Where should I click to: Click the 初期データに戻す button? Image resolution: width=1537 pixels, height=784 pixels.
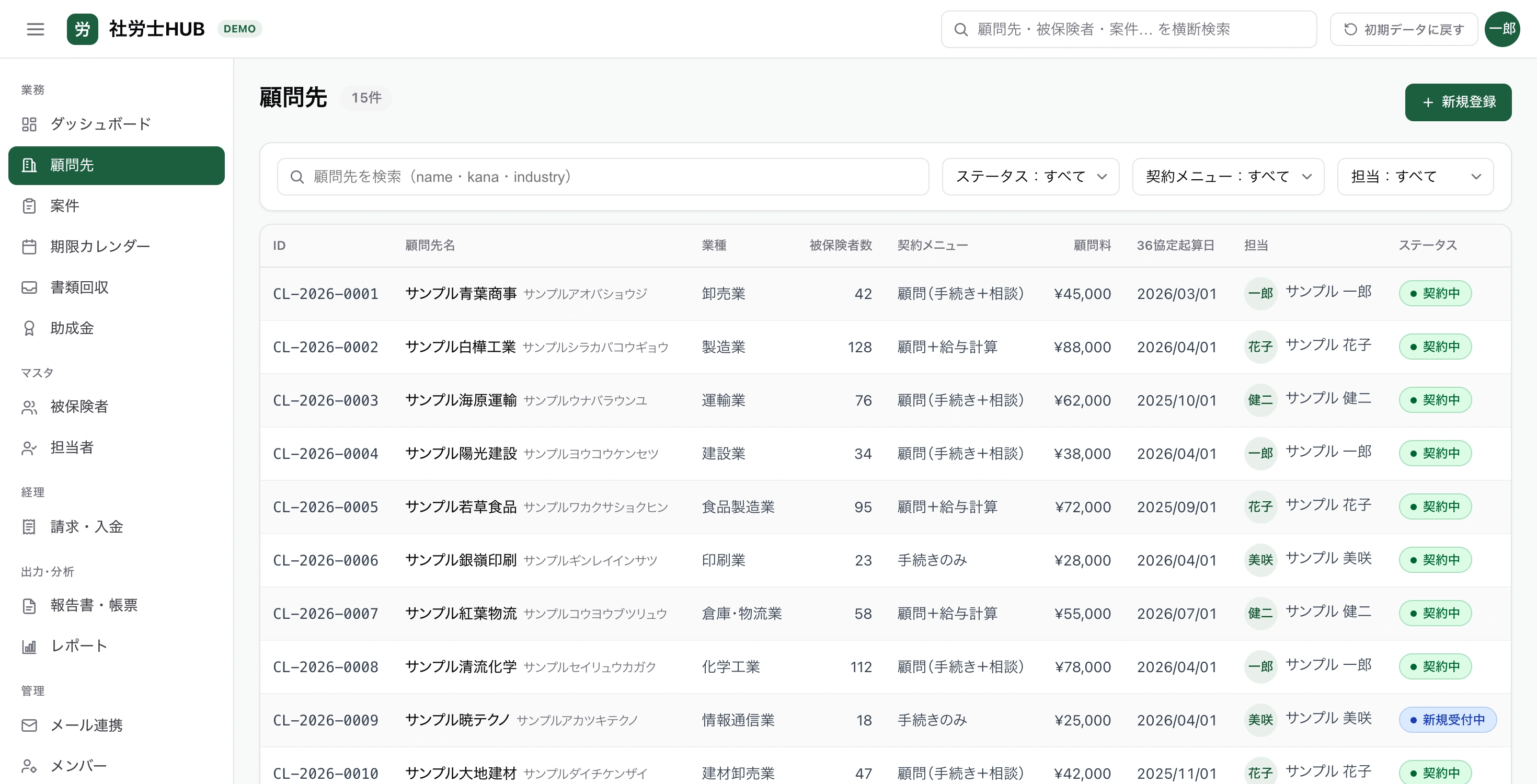pos(1403,29)
